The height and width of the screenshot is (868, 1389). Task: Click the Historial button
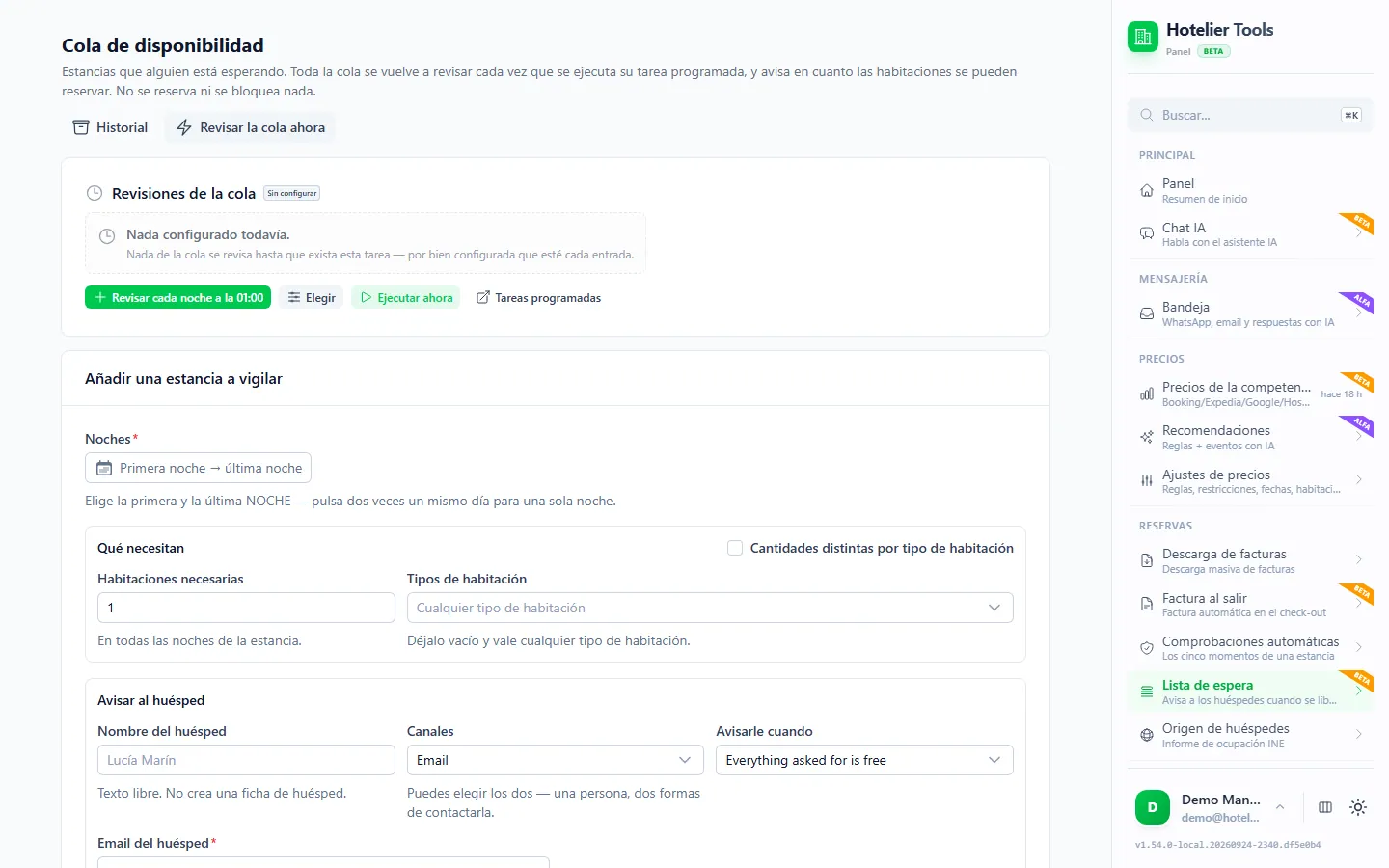(111, 127)
